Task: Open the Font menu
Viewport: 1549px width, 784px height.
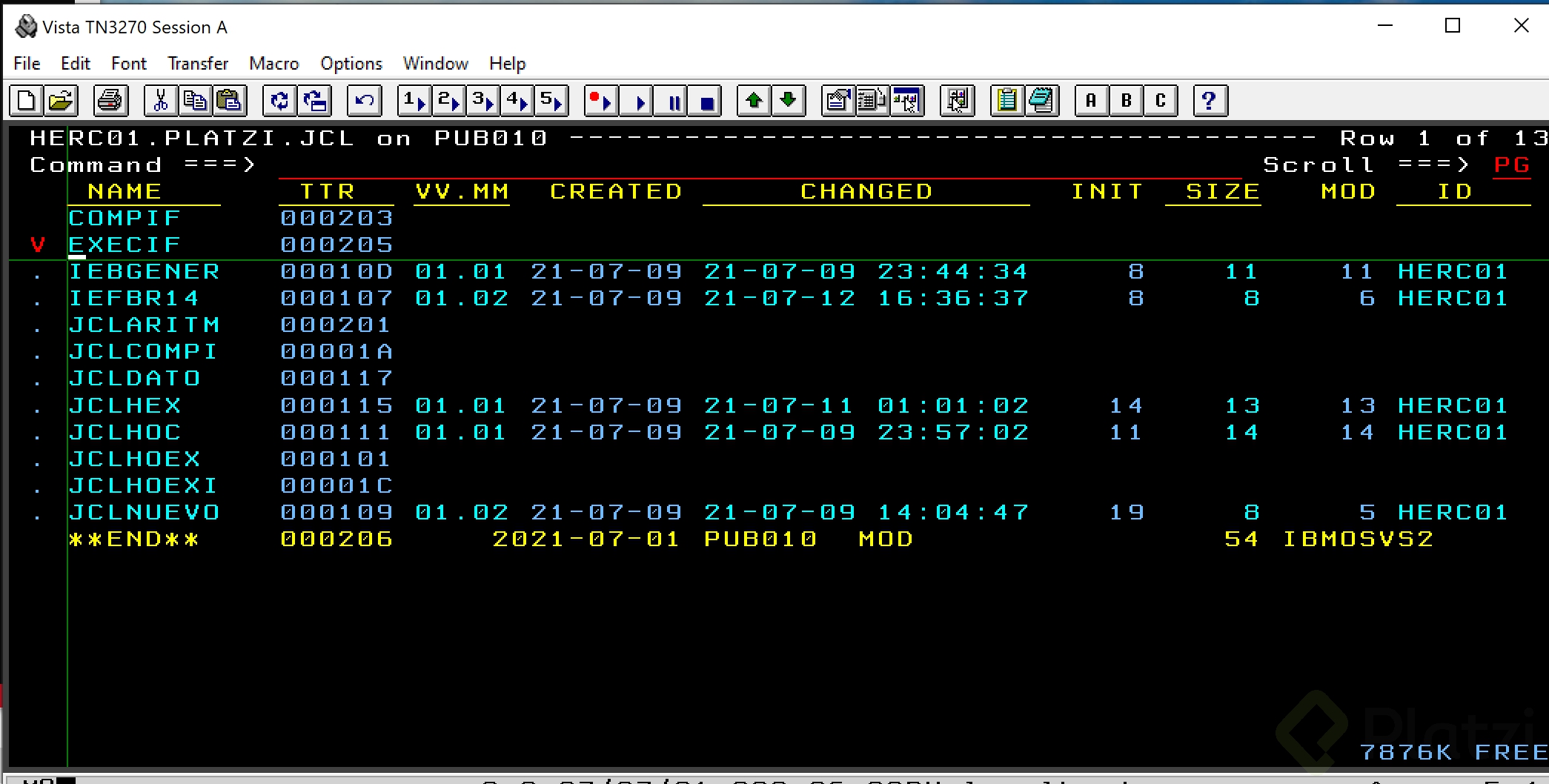Action: (129, 64)
